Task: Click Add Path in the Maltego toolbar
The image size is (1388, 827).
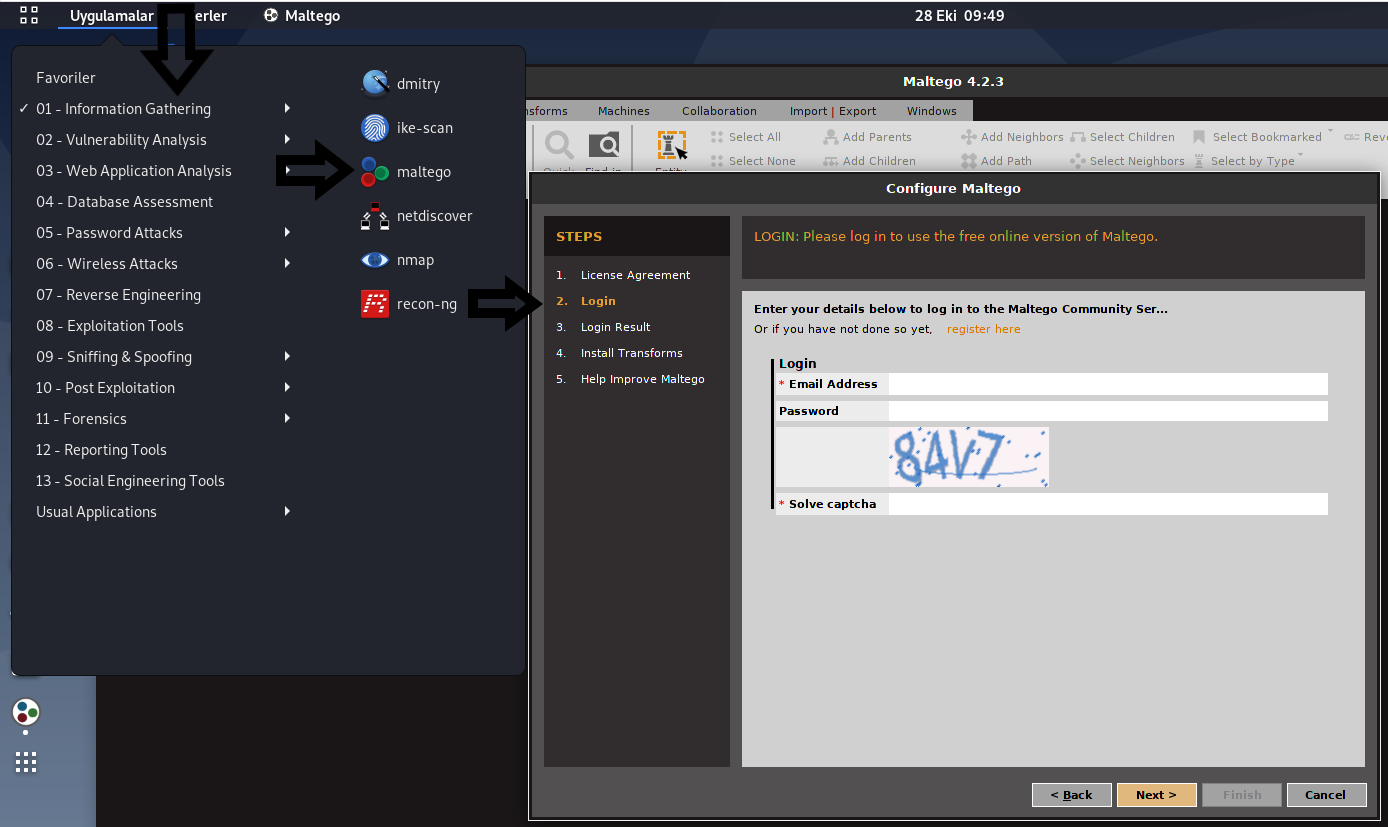Action: pos(996,161)
